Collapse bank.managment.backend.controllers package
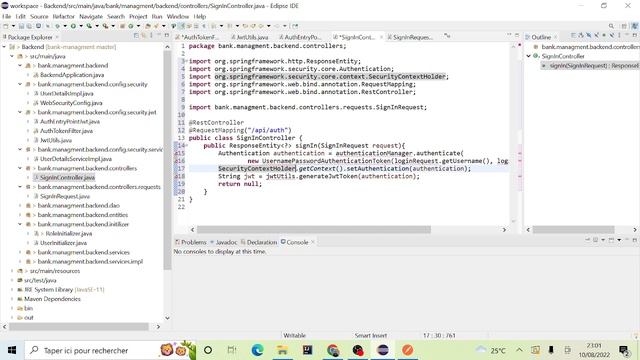This screenshot has height=360, width=640. click(x=20, y=168)
